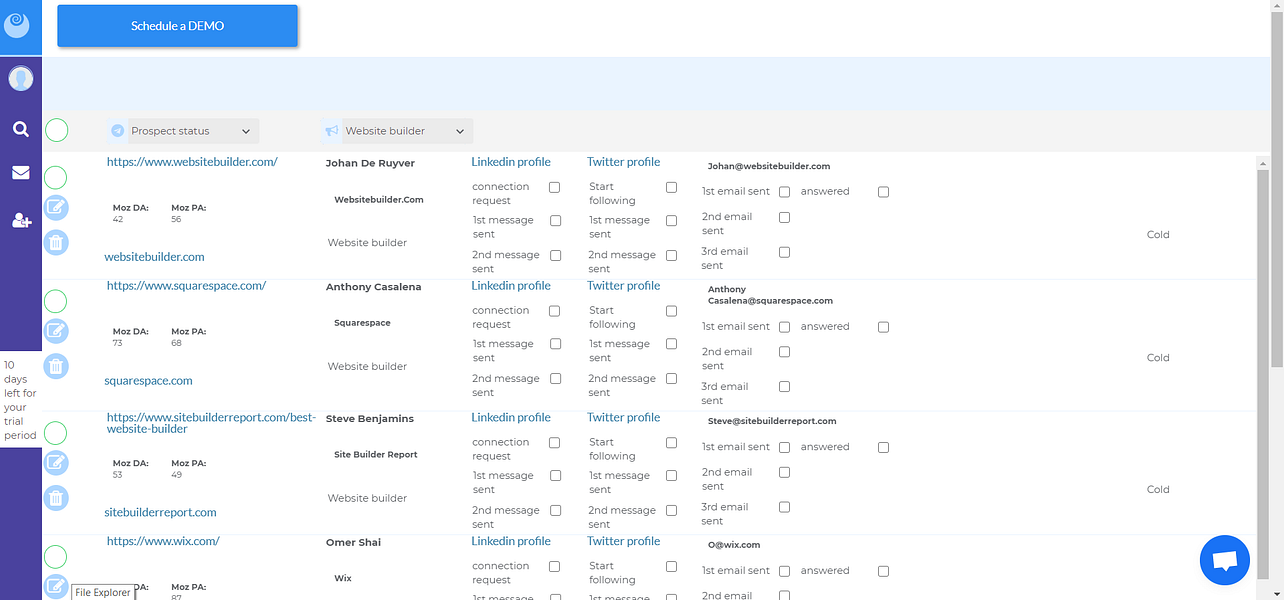The height and width of the screenshot is (600, 1284).
Task: Check 3rd email sent for Johan De Ruyver
Action: [x=784, y=252]
